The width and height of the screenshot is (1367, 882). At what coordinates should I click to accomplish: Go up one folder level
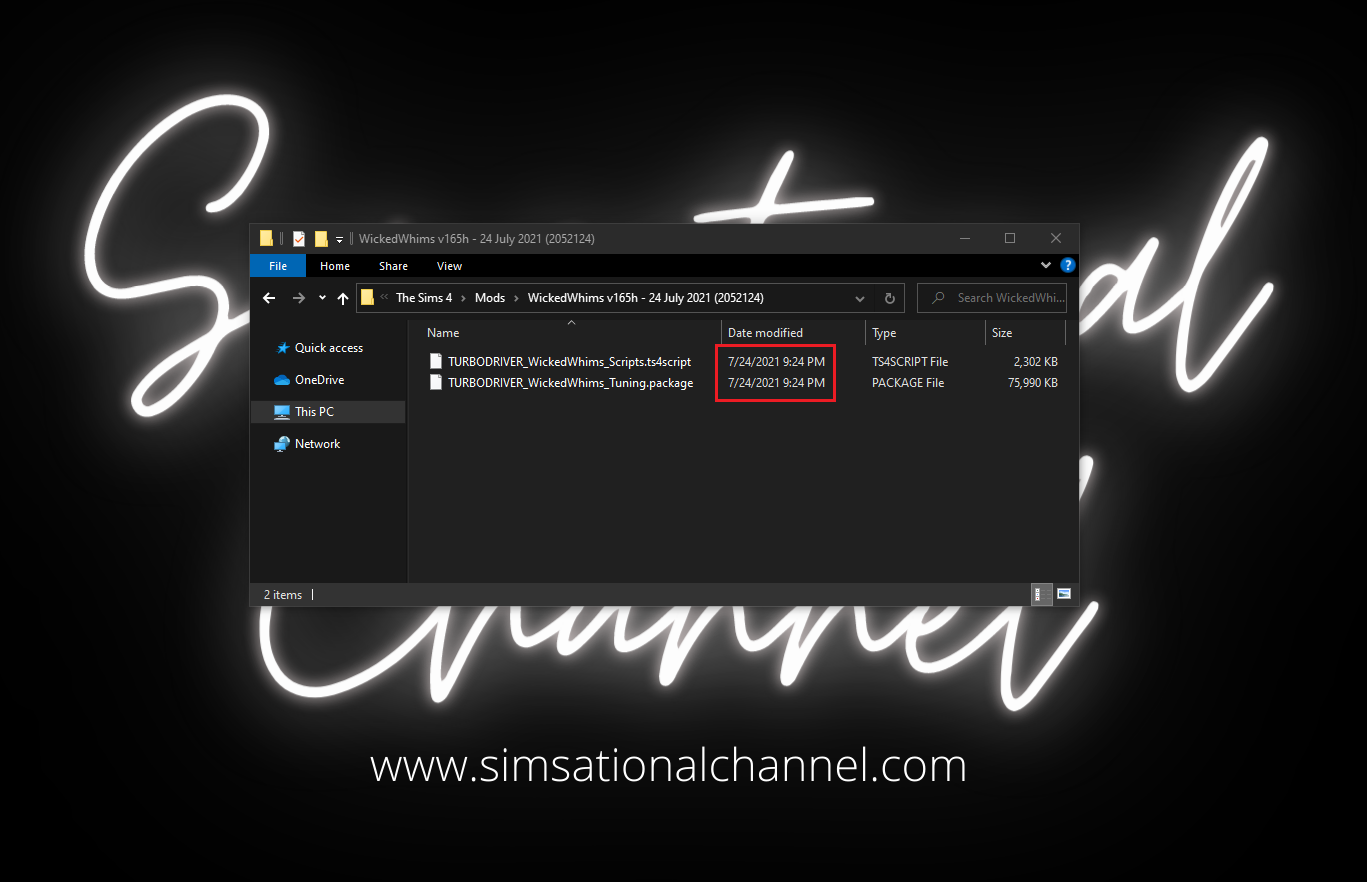pyautogui.click(x=343, y=298)
